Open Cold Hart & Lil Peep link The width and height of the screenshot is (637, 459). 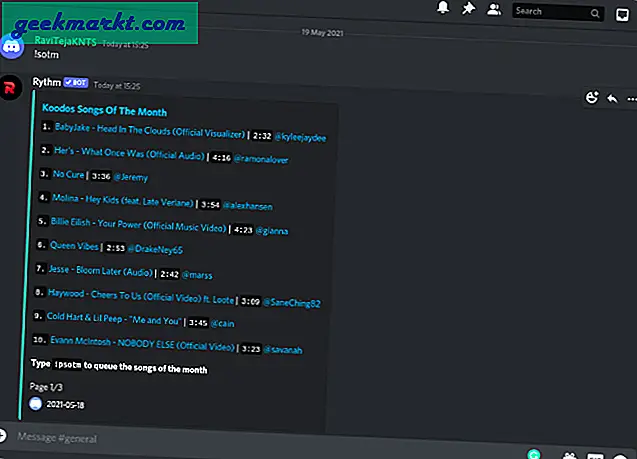tap(114, 318)
